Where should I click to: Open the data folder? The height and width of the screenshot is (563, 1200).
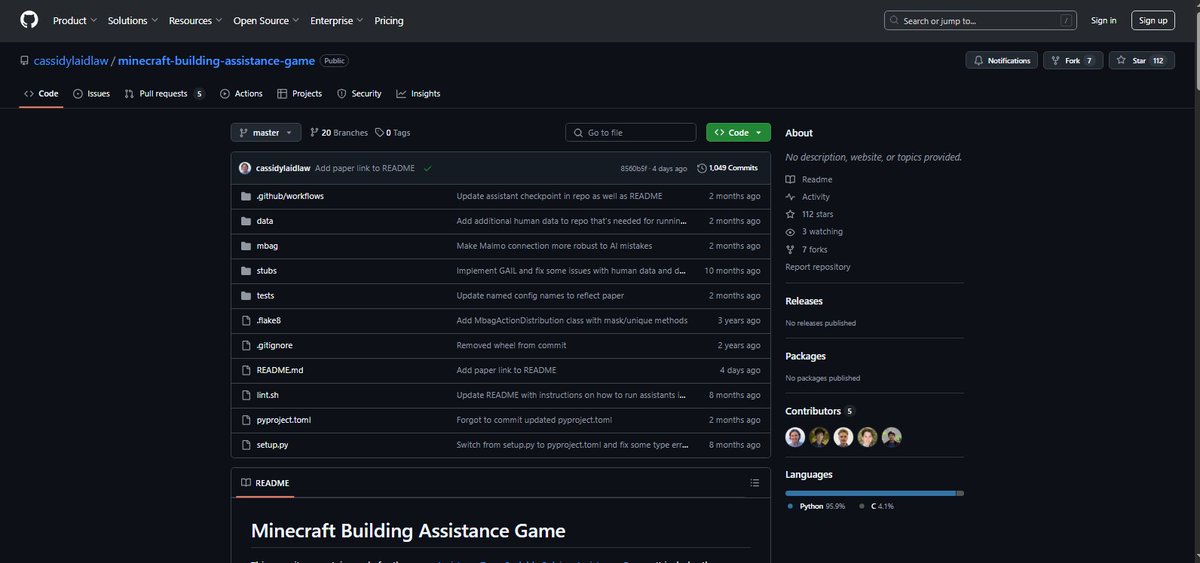265,221
